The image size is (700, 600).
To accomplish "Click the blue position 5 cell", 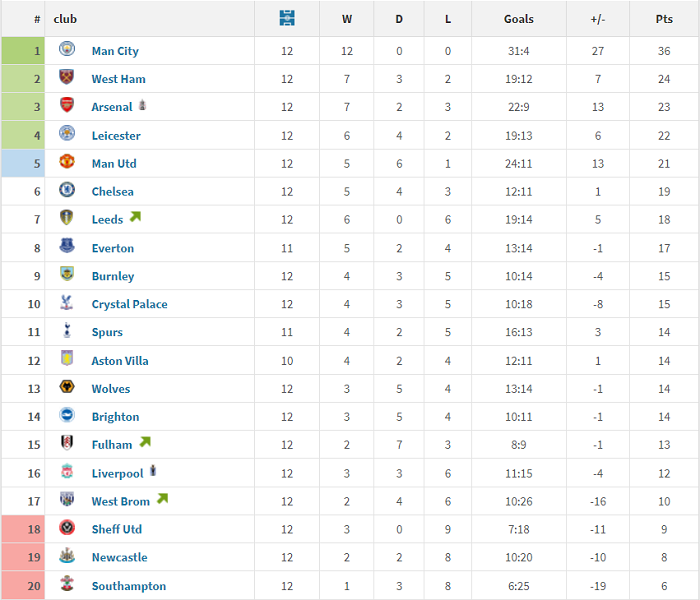I will (23, 164).
